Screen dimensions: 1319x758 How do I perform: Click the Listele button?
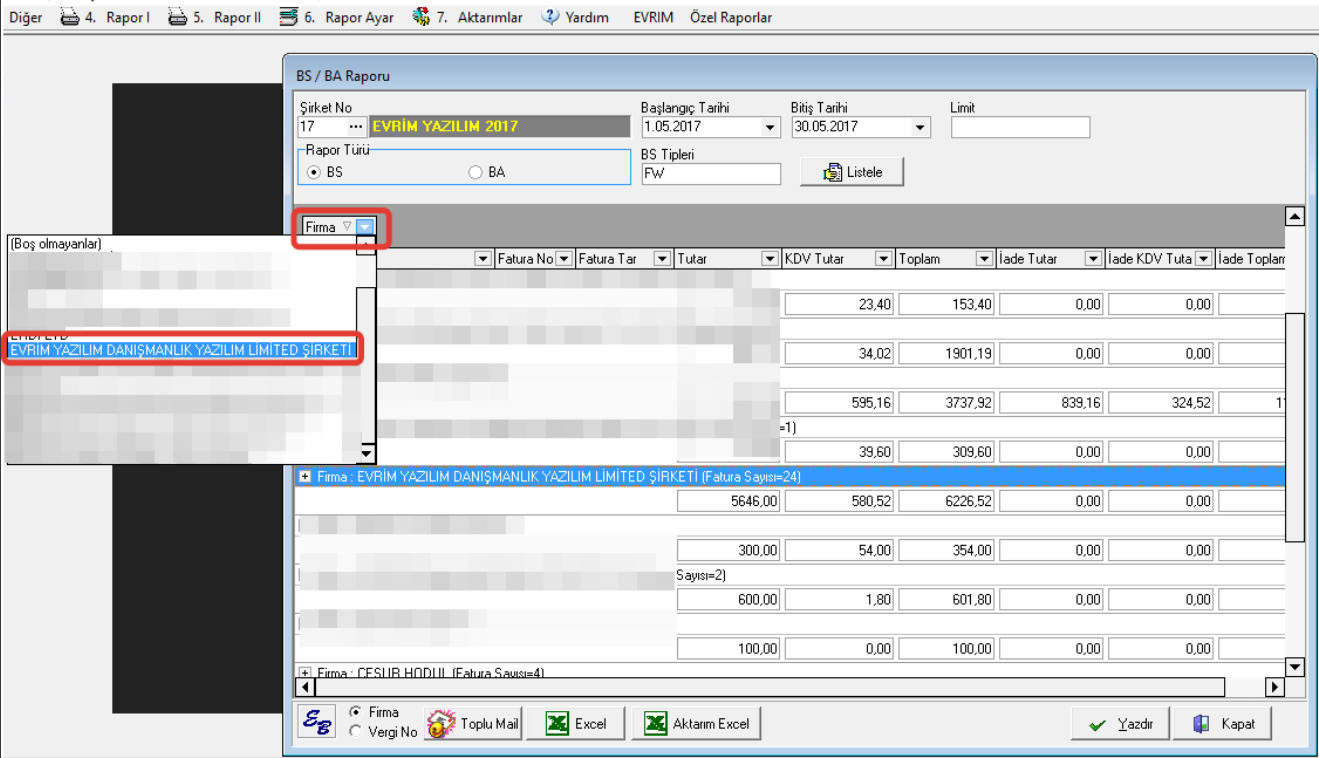(852, 172)
